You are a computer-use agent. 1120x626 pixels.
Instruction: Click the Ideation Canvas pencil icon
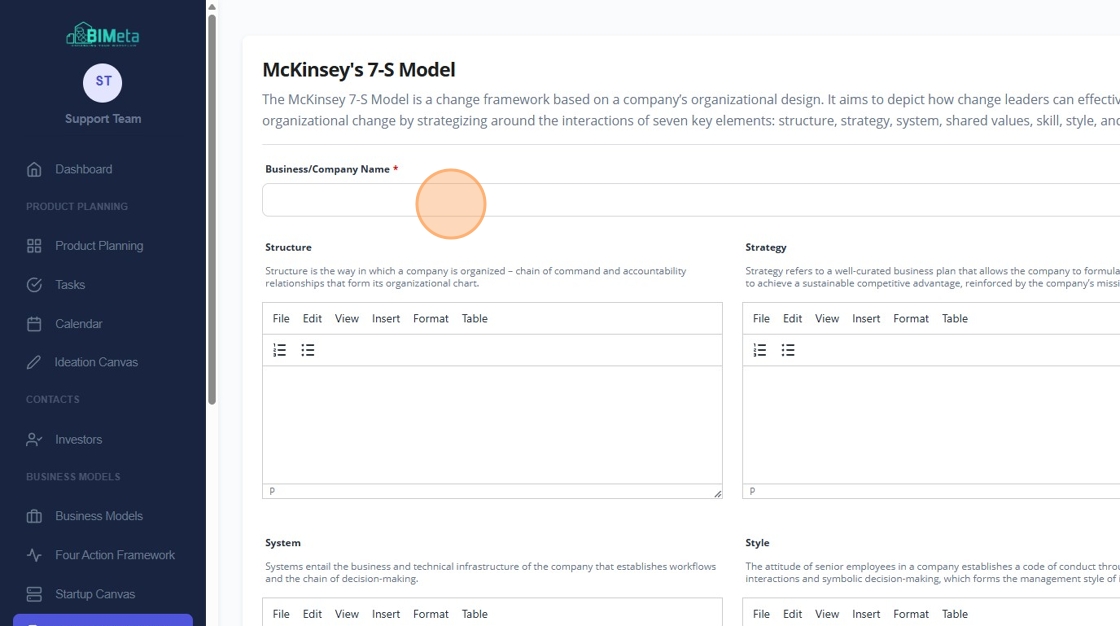[34, 362]
